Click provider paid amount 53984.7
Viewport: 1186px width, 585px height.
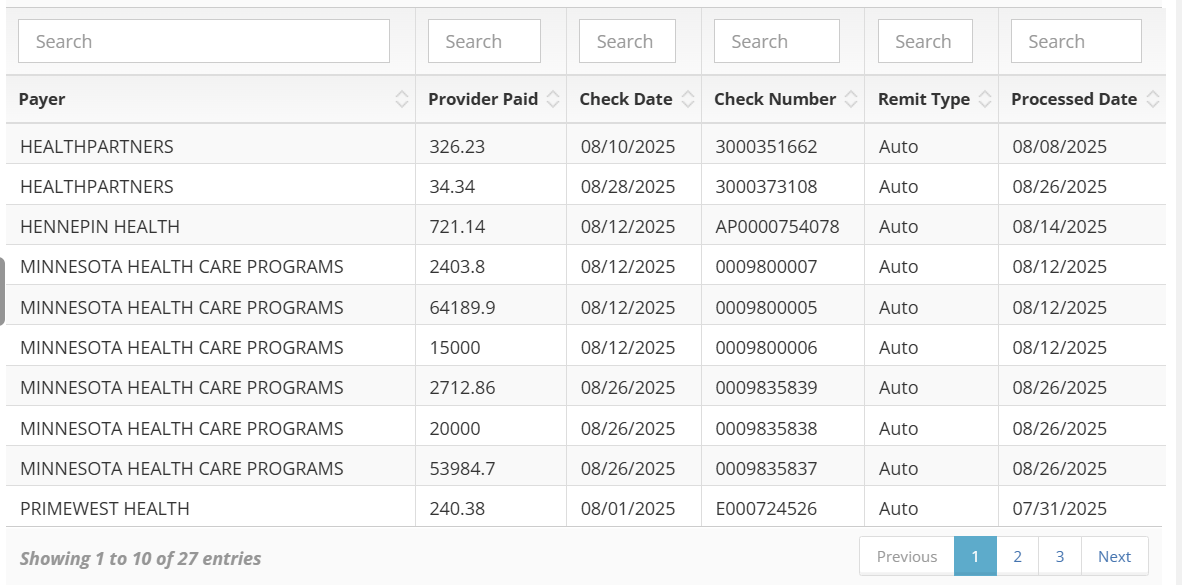[x=462, y=468]
